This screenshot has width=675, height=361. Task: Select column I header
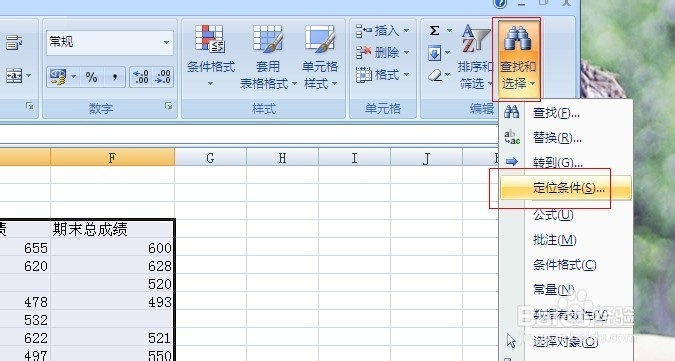coord(354,157)
